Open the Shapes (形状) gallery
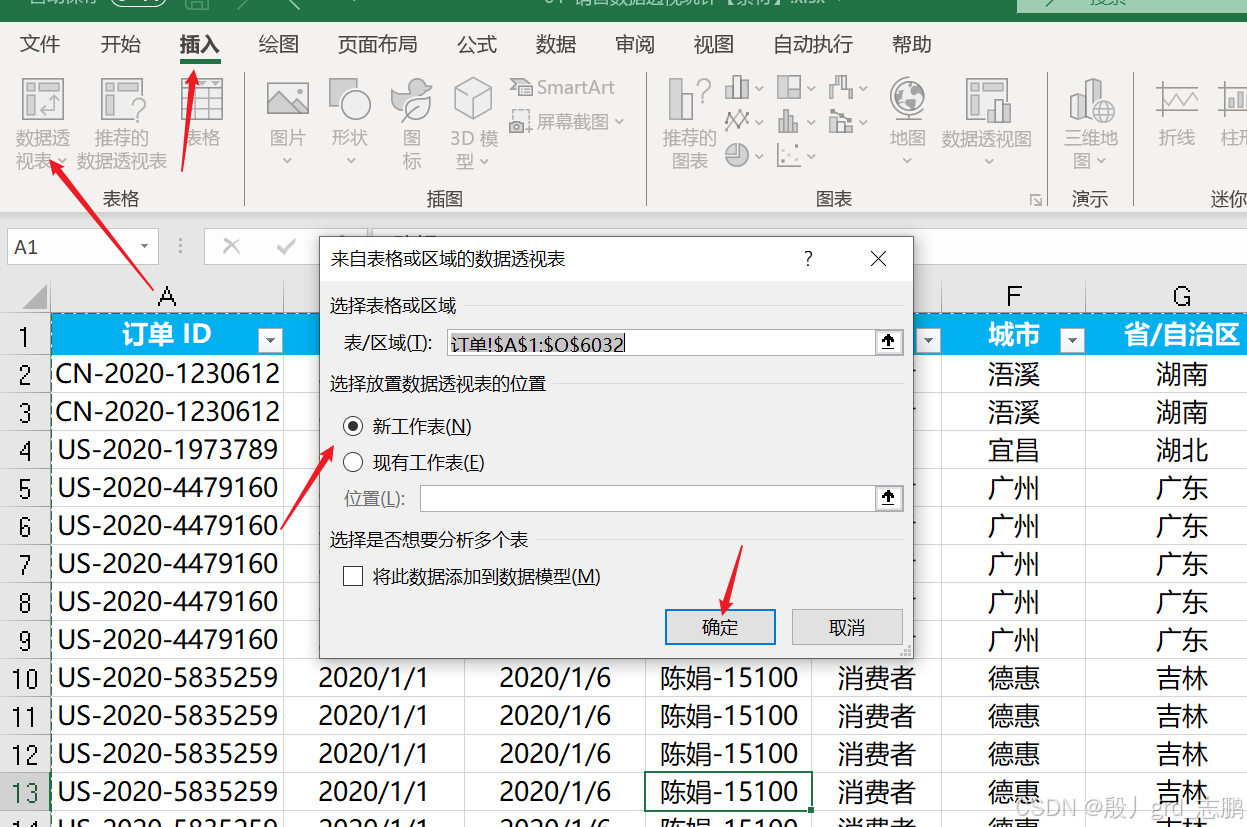This screenshot has height=827, width=1247. click(x=350, y=122)
